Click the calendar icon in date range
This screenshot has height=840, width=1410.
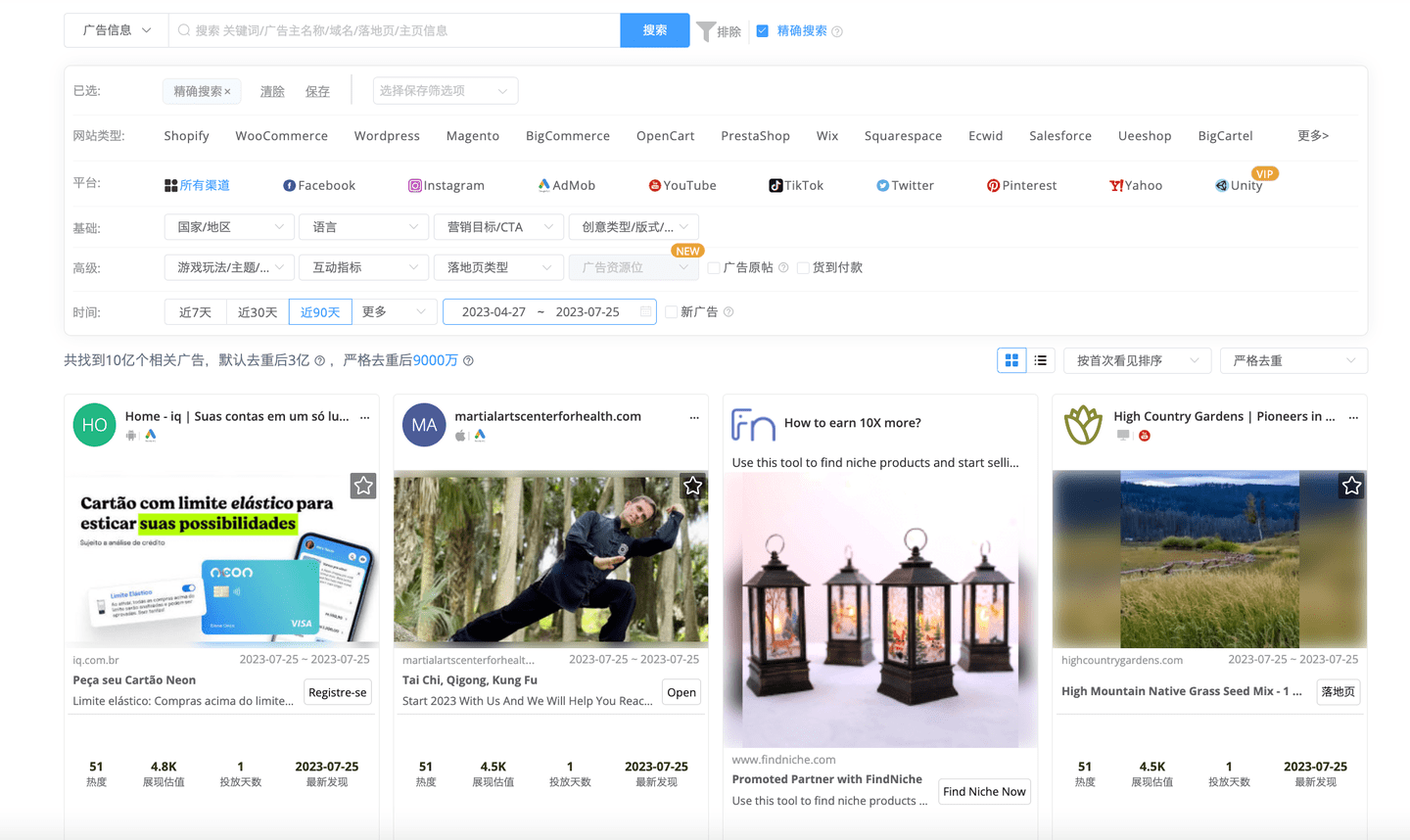(645, 312)
